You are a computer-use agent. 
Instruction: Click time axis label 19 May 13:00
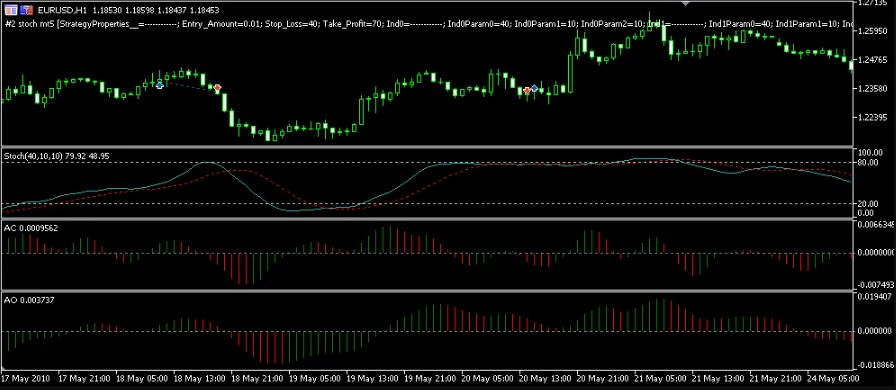[373, 379]
